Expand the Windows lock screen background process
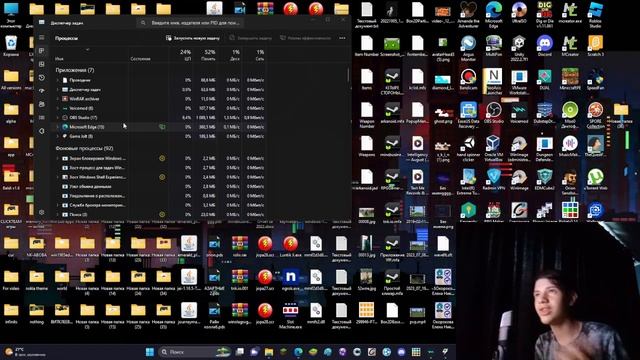Viewport: 640px width, 360px height. click(57, 158)
